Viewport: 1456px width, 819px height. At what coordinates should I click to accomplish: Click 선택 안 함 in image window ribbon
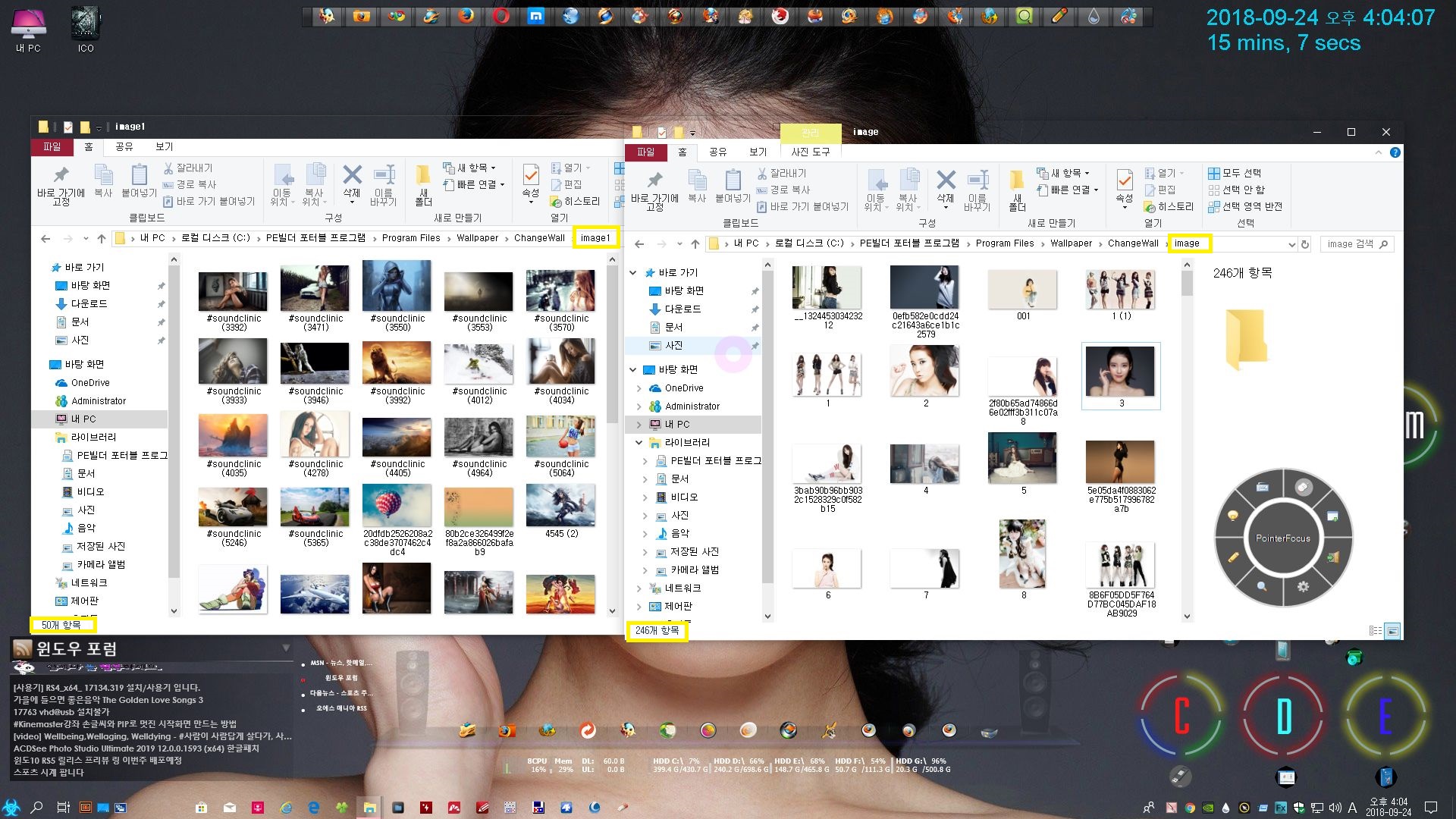(1237, 190)
